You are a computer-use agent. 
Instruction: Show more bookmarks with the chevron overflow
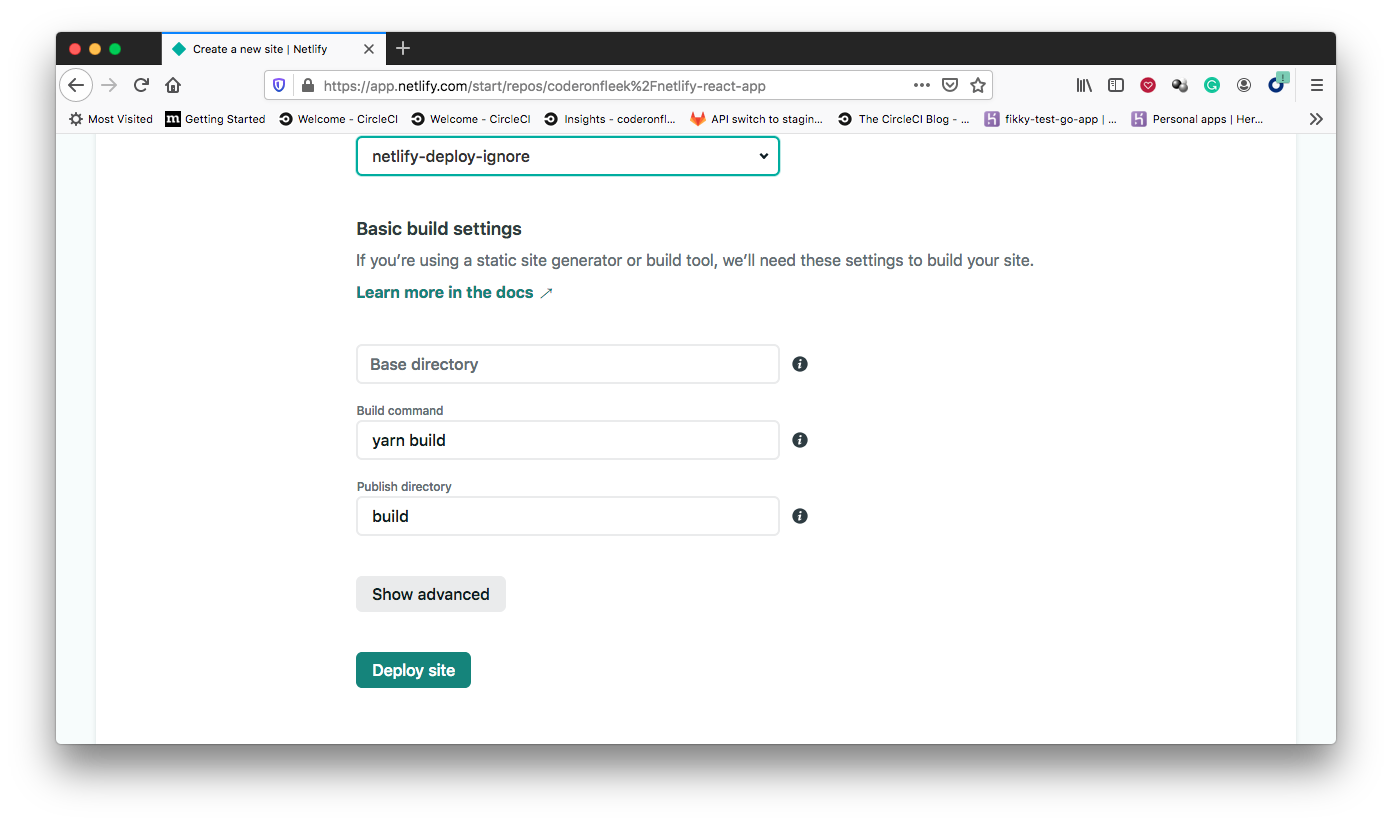click(x=1316, y=118)
